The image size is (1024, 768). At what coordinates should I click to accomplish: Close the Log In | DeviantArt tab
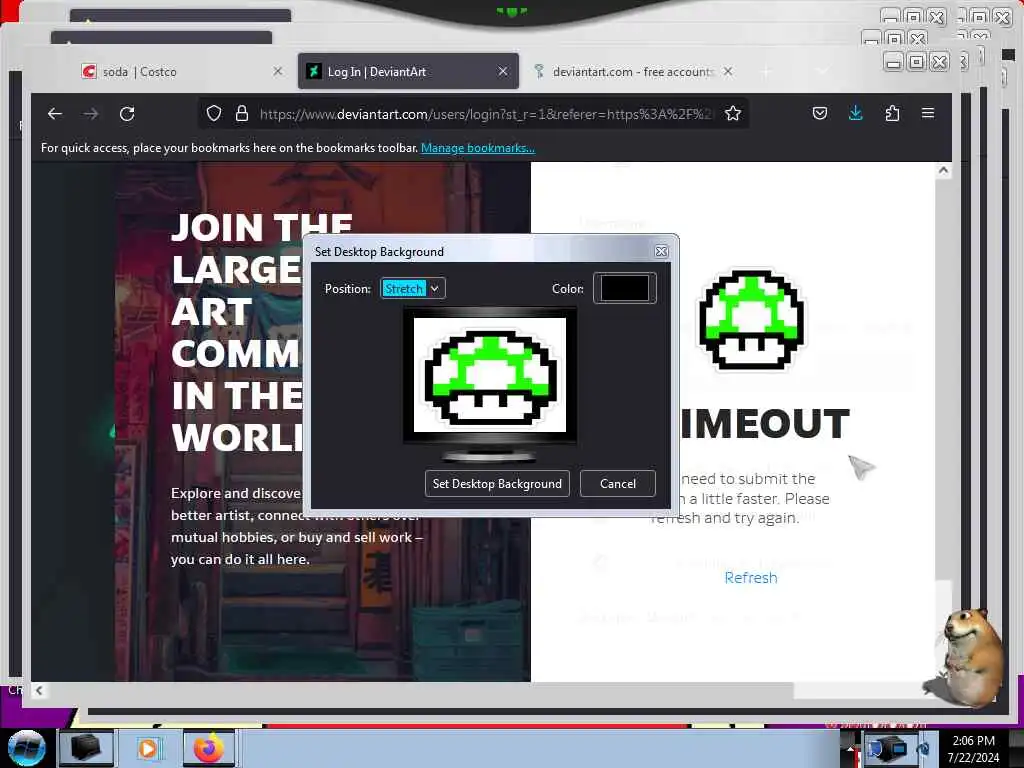tap(502, 71)
